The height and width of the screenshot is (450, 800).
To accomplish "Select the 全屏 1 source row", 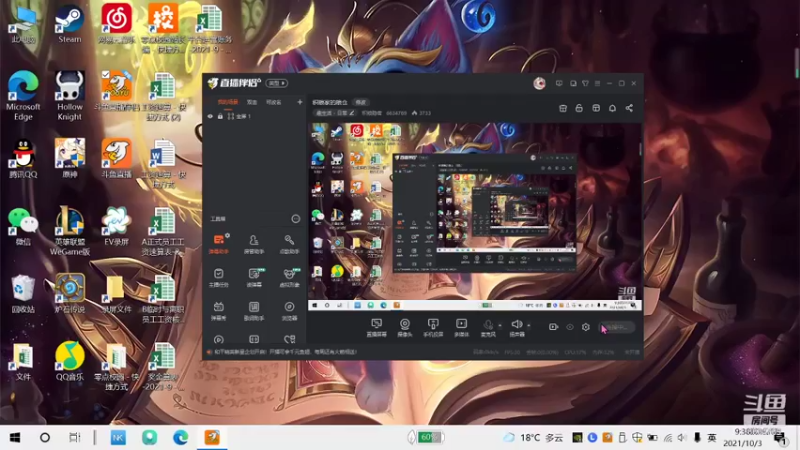I will point(254,116).
